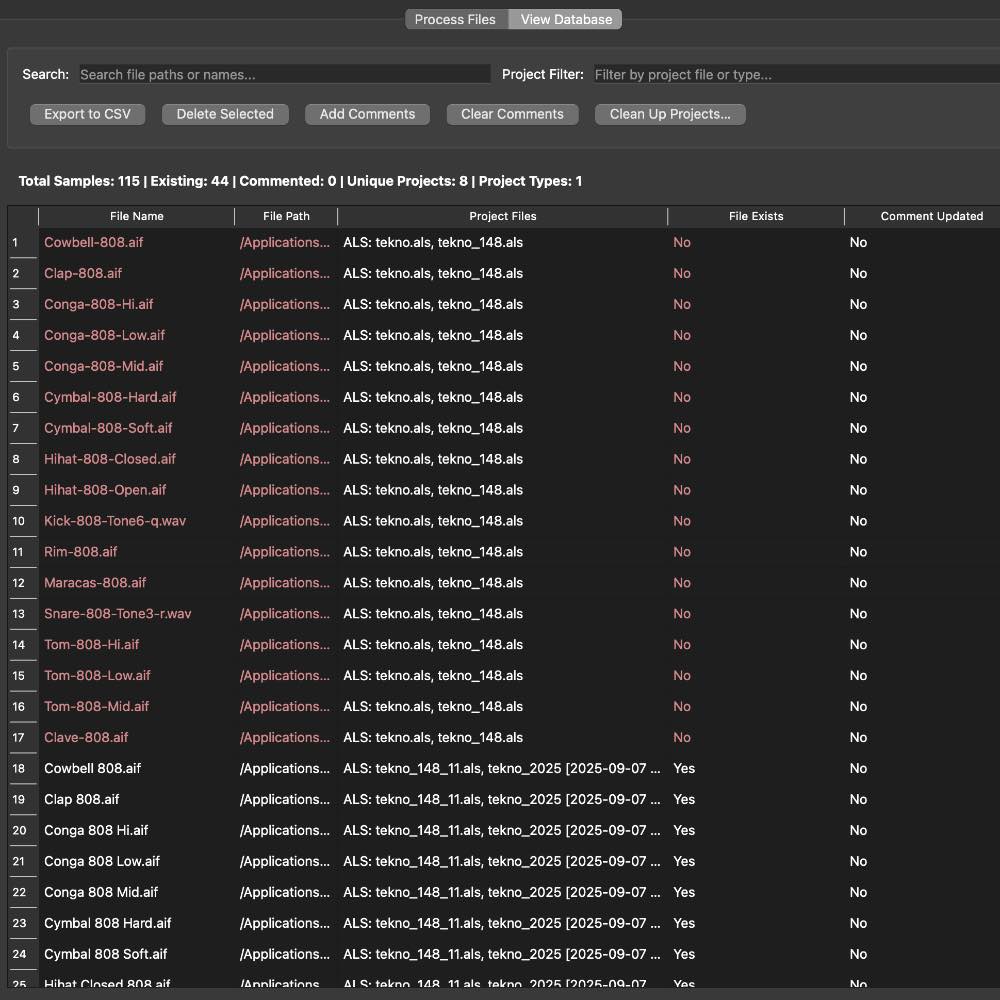Select the Conga 808 Mid.aif file name

click(x=101, y=892)
